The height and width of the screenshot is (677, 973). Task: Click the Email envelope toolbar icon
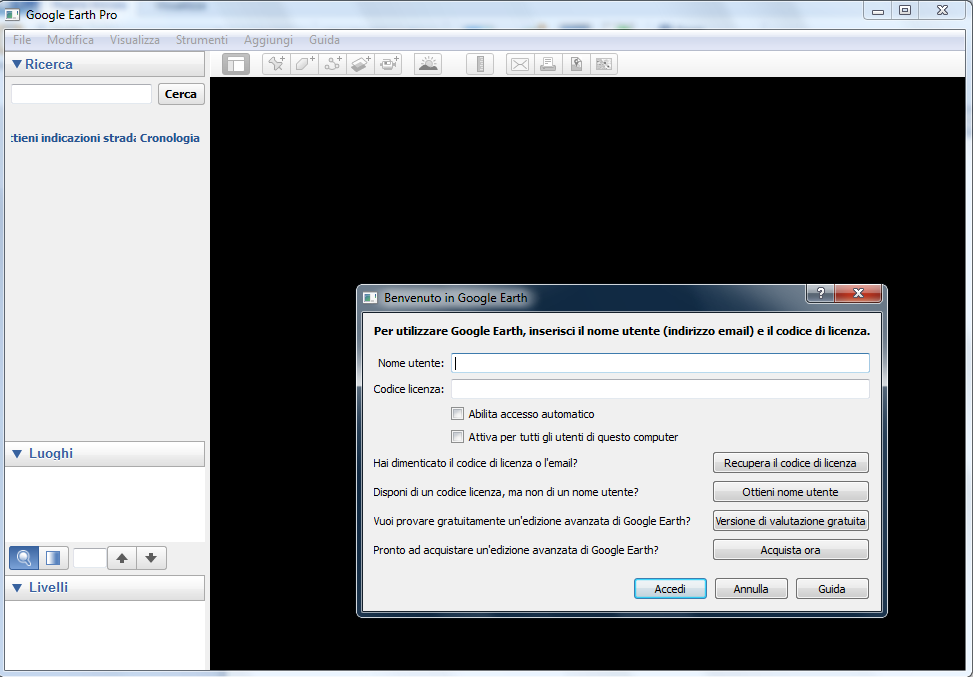point(520,64)
